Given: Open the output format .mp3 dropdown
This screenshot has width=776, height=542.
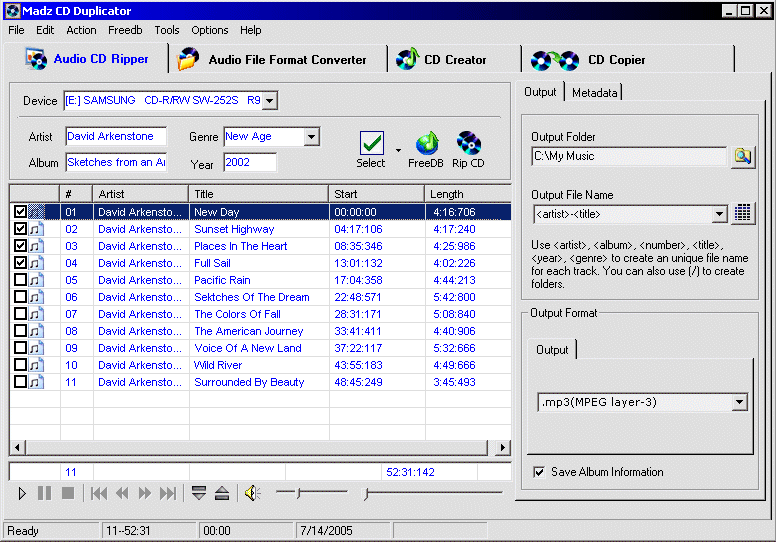Looking at the screenshot, I should click(739, 402).
